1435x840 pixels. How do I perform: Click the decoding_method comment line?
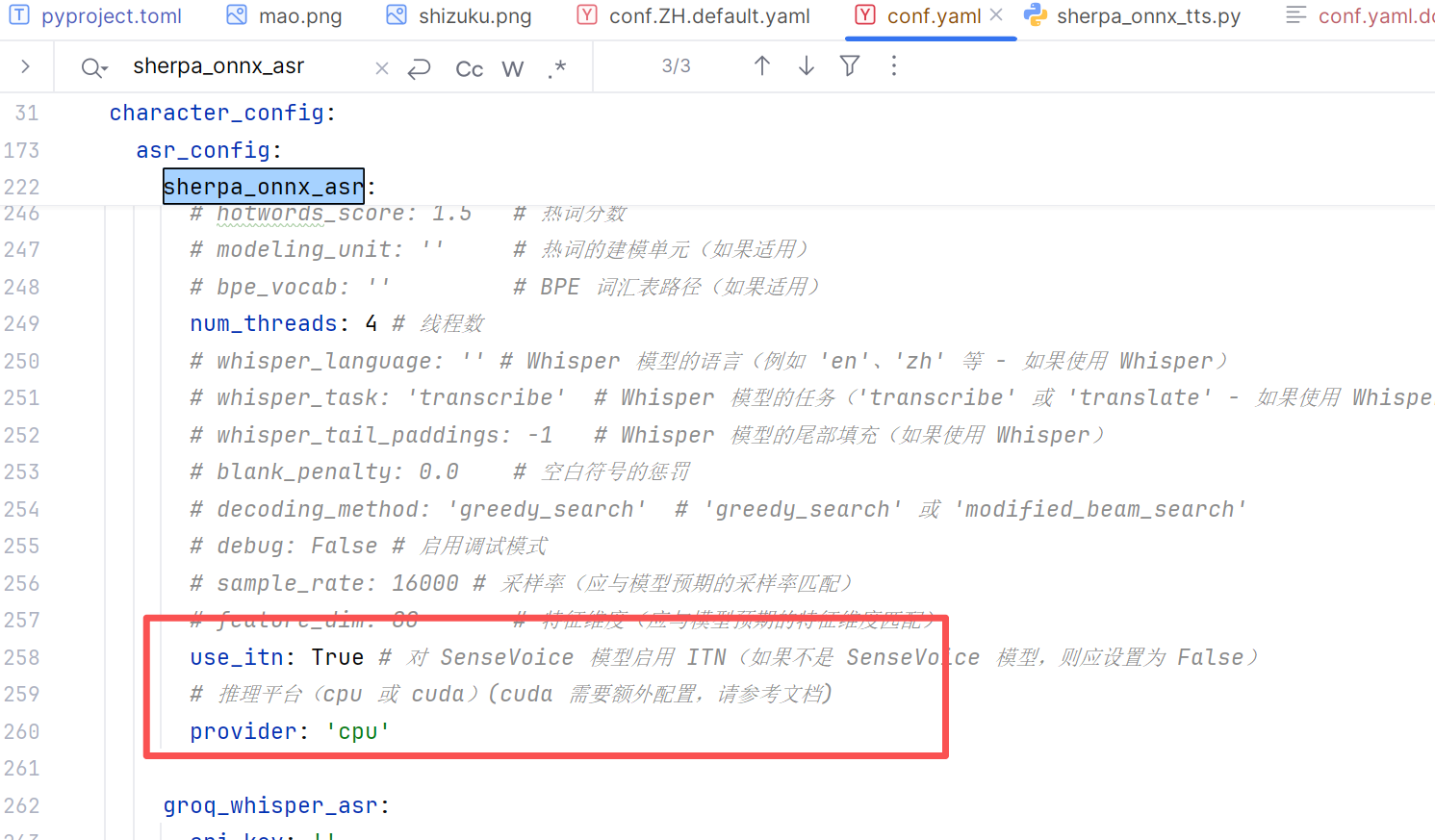(x=718, y=509)
